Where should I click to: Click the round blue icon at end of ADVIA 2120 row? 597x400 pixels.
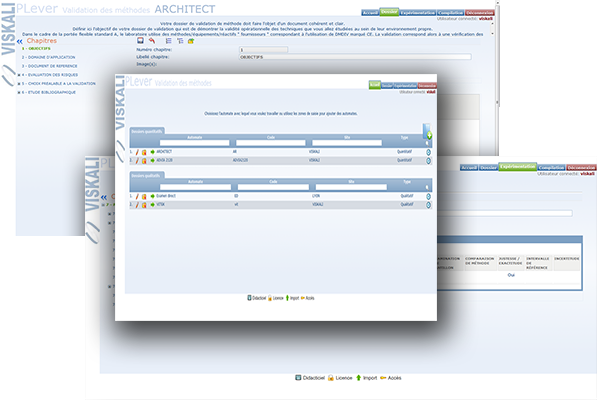(428, 161)
